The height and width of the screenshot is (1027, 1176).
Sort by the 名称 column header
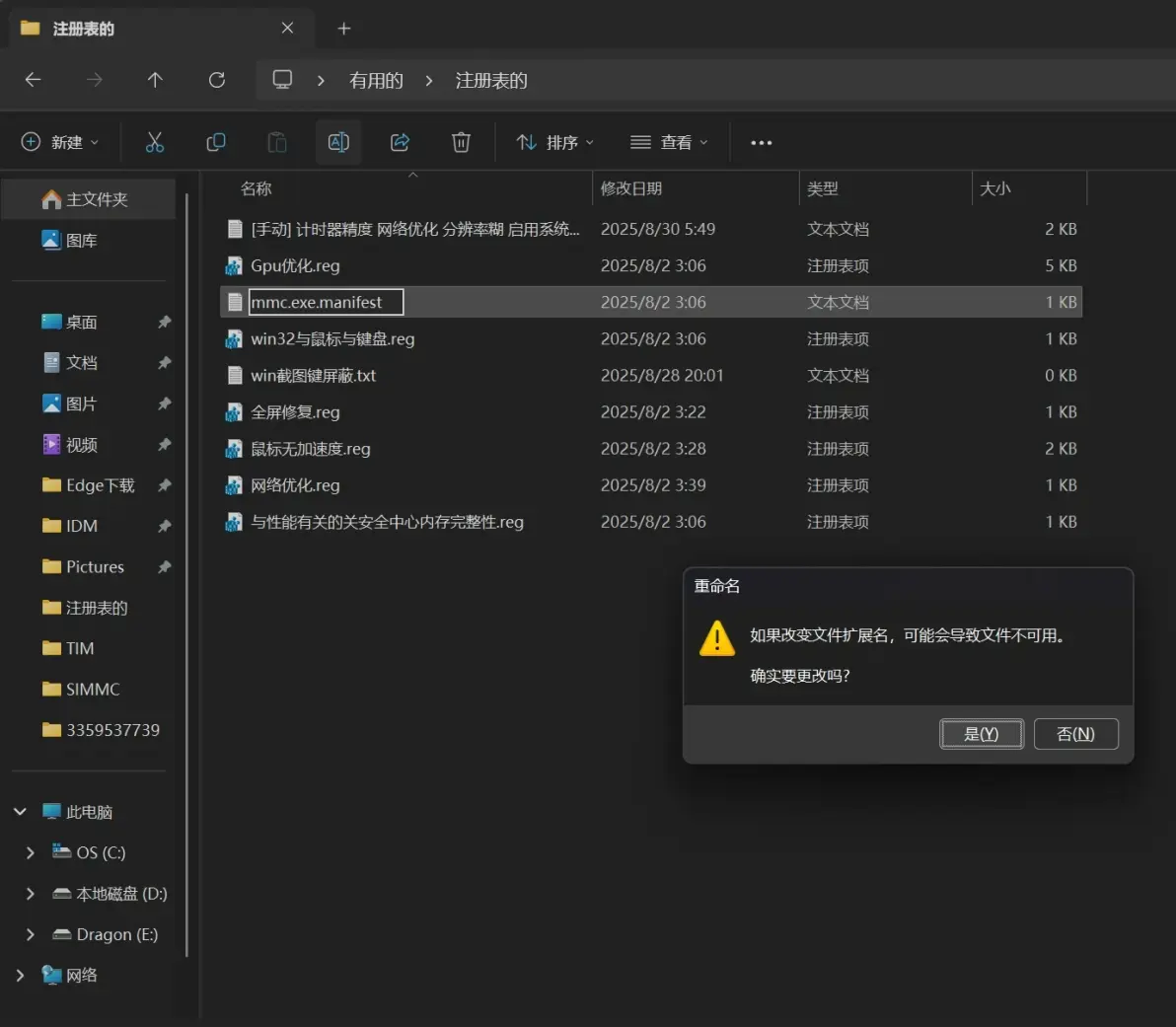point(255,188)
